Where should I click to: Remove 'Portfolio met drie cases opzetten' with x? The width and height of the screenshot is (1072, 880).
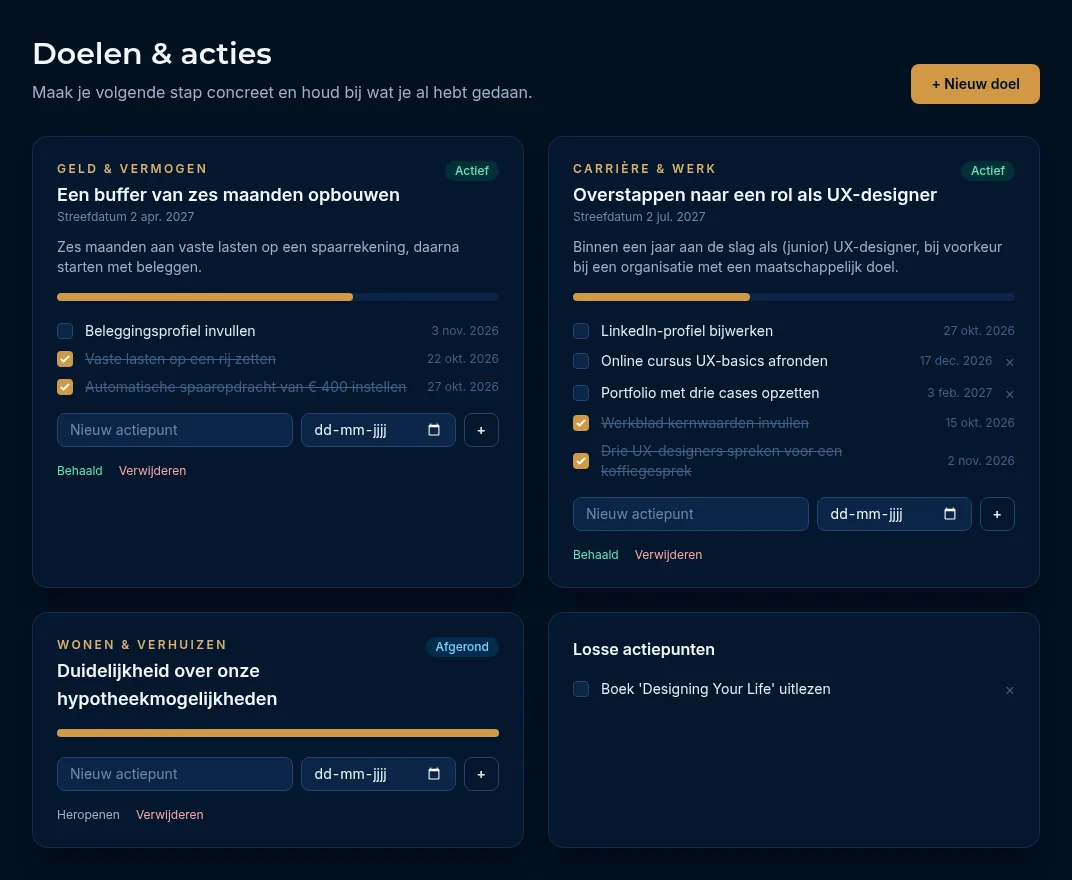coord(1009,394)
